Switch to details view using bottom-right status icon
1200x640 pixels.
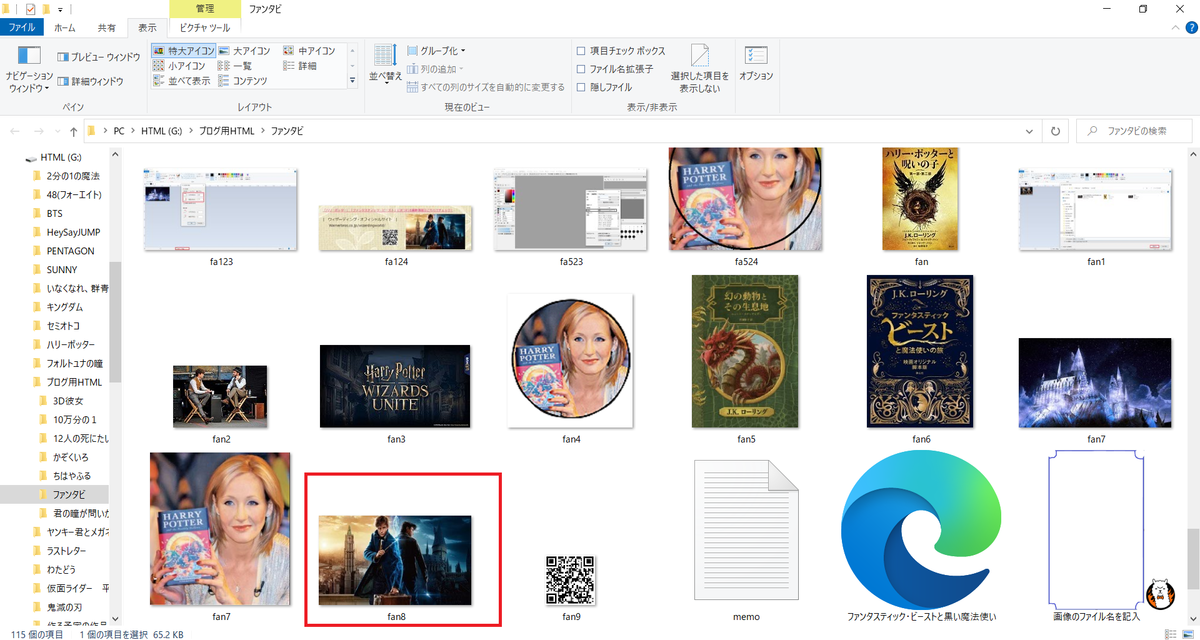1169,634
